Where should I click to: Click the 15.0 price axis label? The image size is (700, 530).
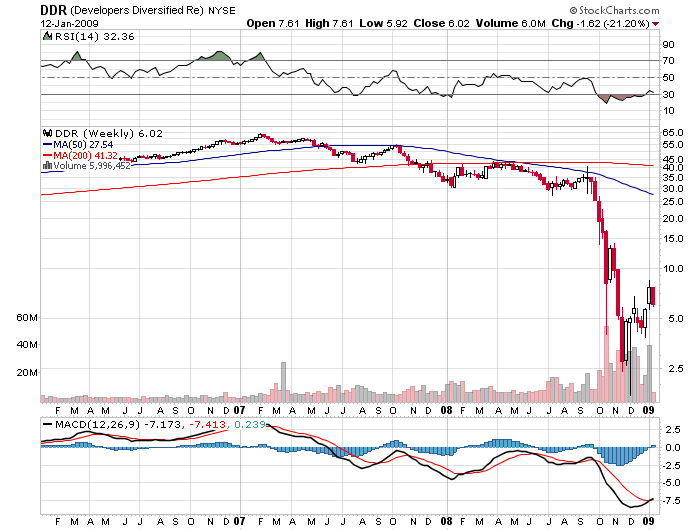click(x=673, y=238)
